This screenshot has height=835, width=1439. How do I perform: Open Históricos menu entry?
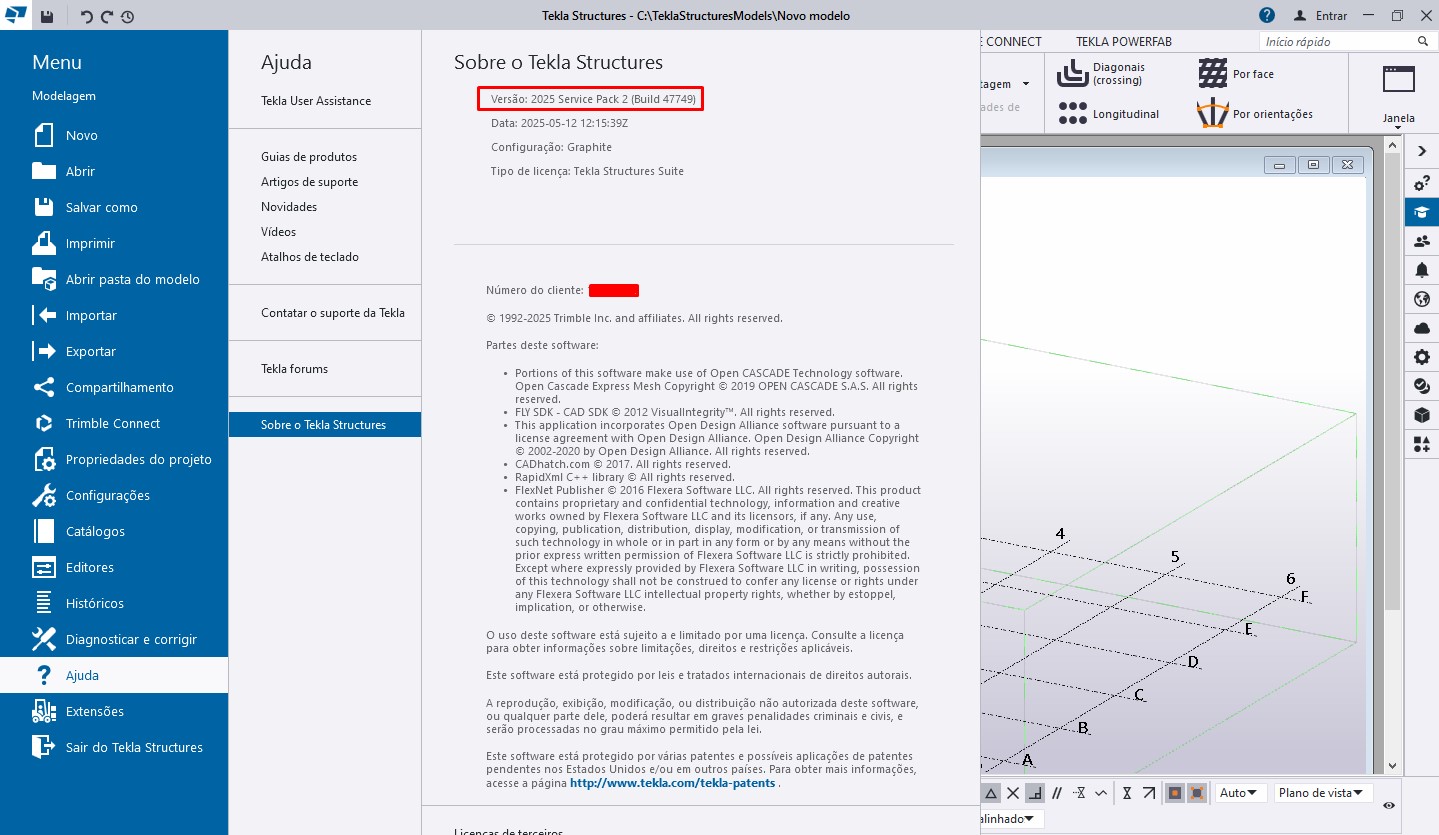[x=114, y=603]
